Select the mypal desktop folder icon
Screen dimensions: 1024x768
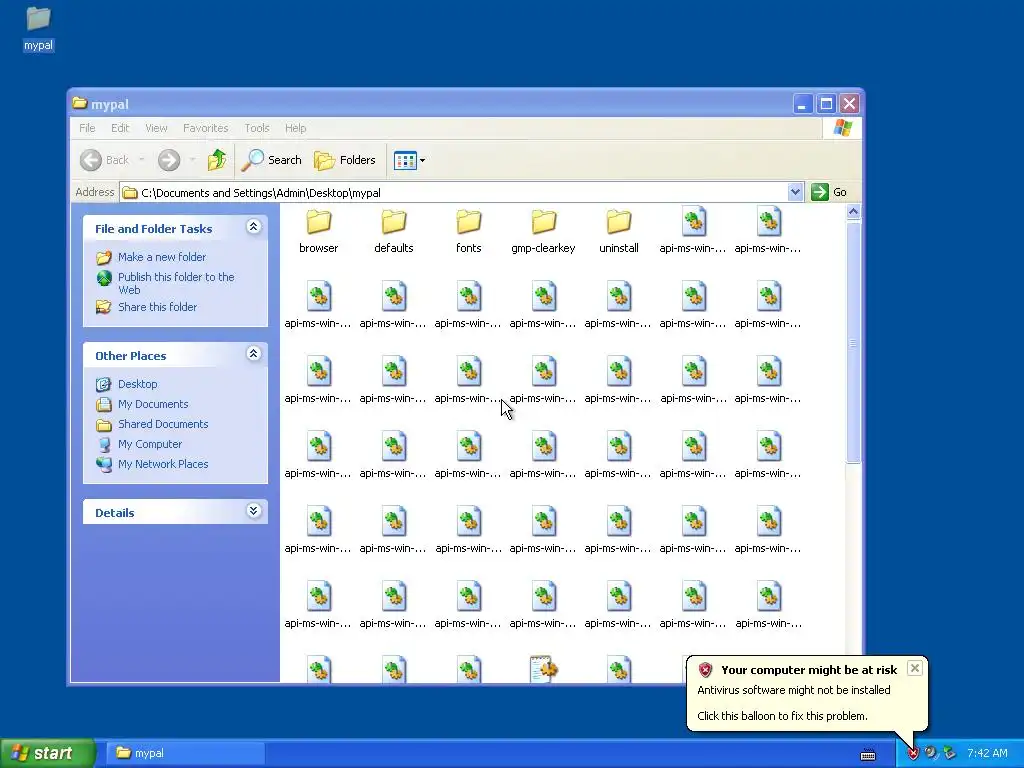(x=39, y=28)
